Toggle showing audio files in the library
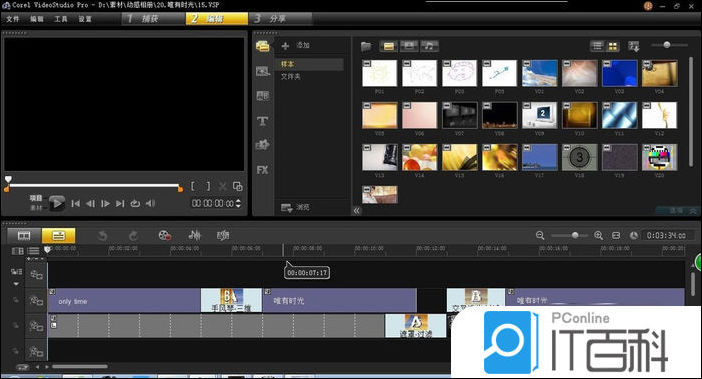 tap(429, 46)
